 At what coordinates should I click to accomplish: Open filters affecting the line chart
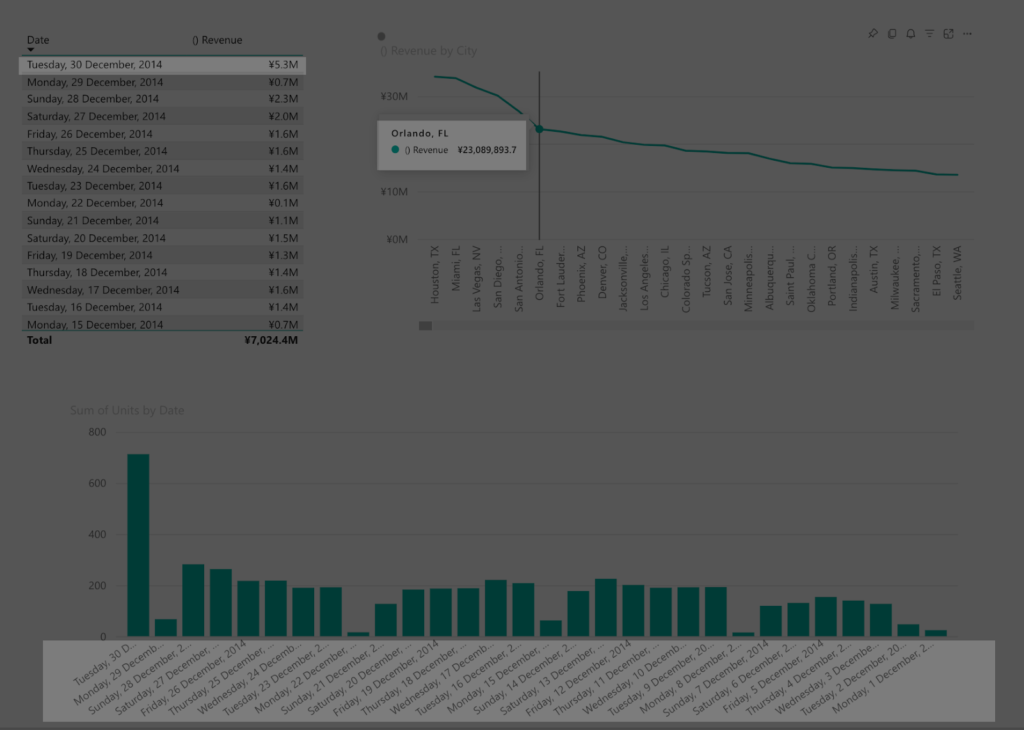[929, 34]
